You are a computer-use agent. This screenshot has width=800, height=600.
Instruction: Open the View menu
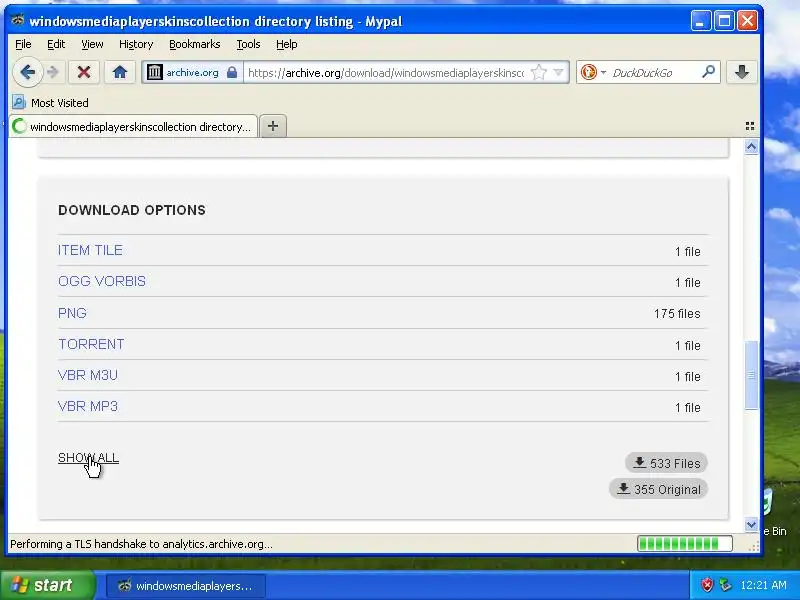coord(92,44)
